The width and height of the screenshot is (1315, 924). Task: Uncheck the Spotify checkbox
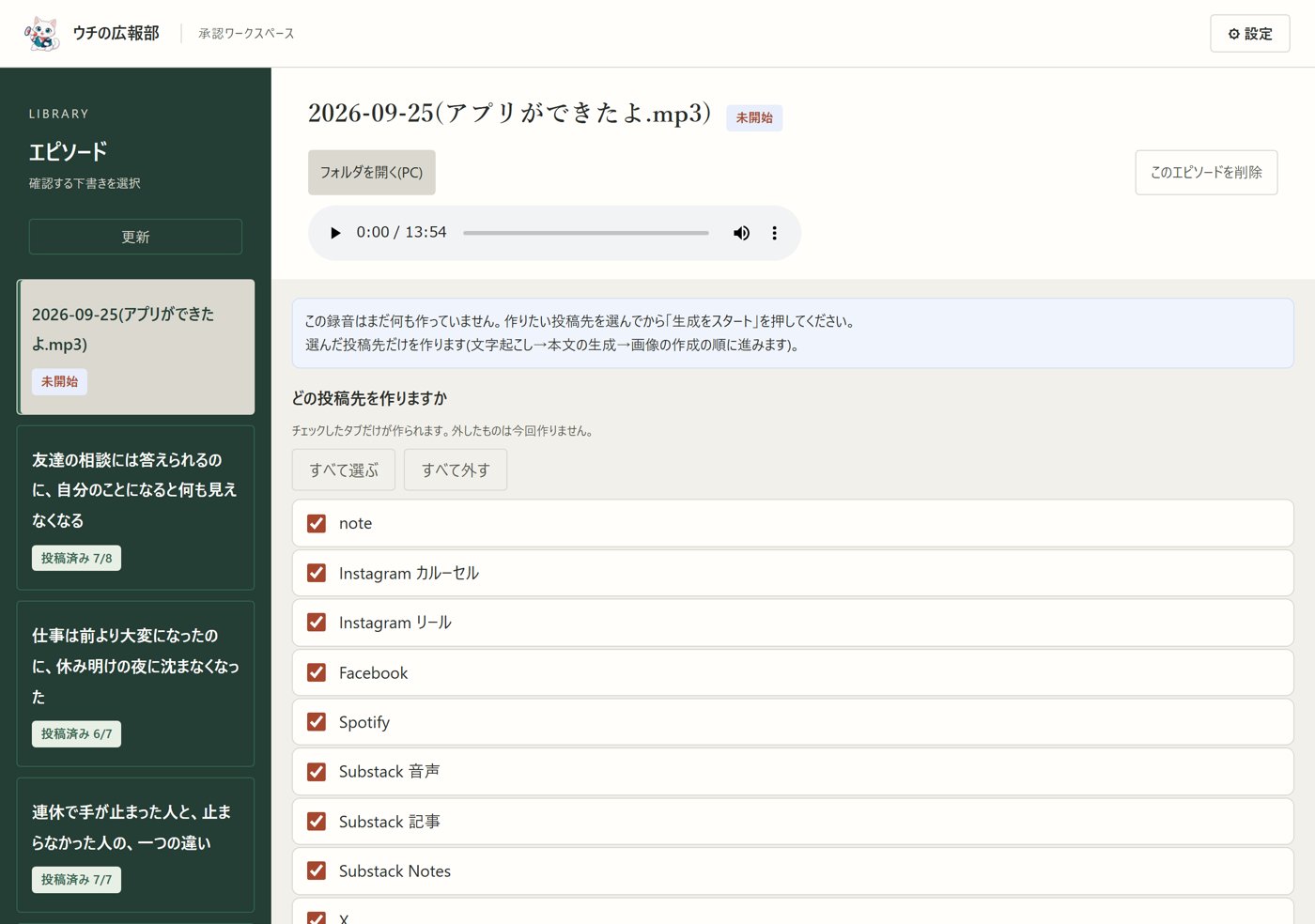coord(317,722)
